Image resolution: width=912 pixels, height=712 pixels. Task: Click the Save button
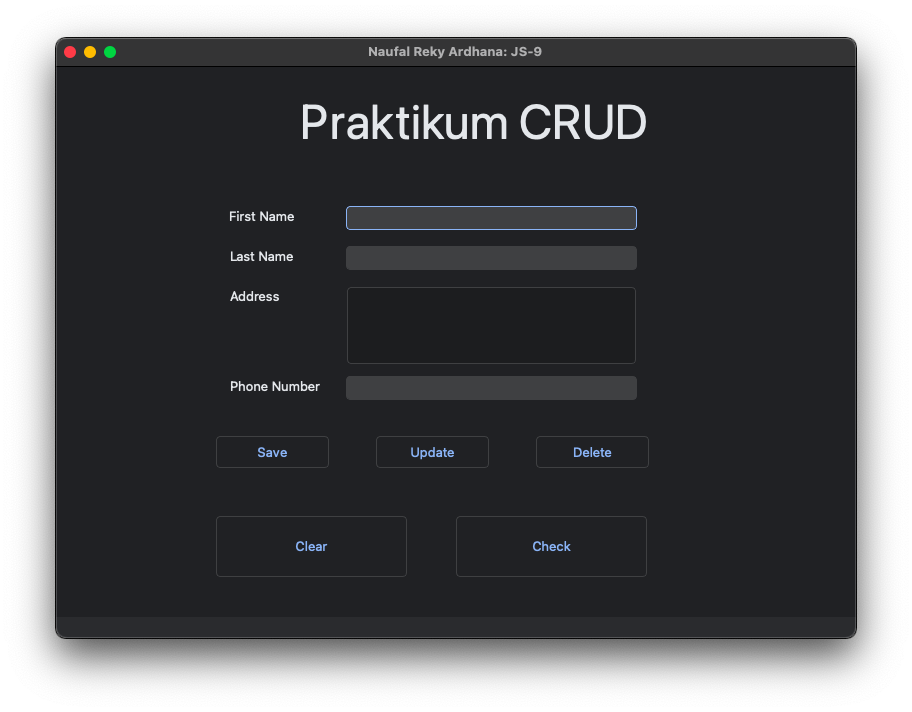272,452
